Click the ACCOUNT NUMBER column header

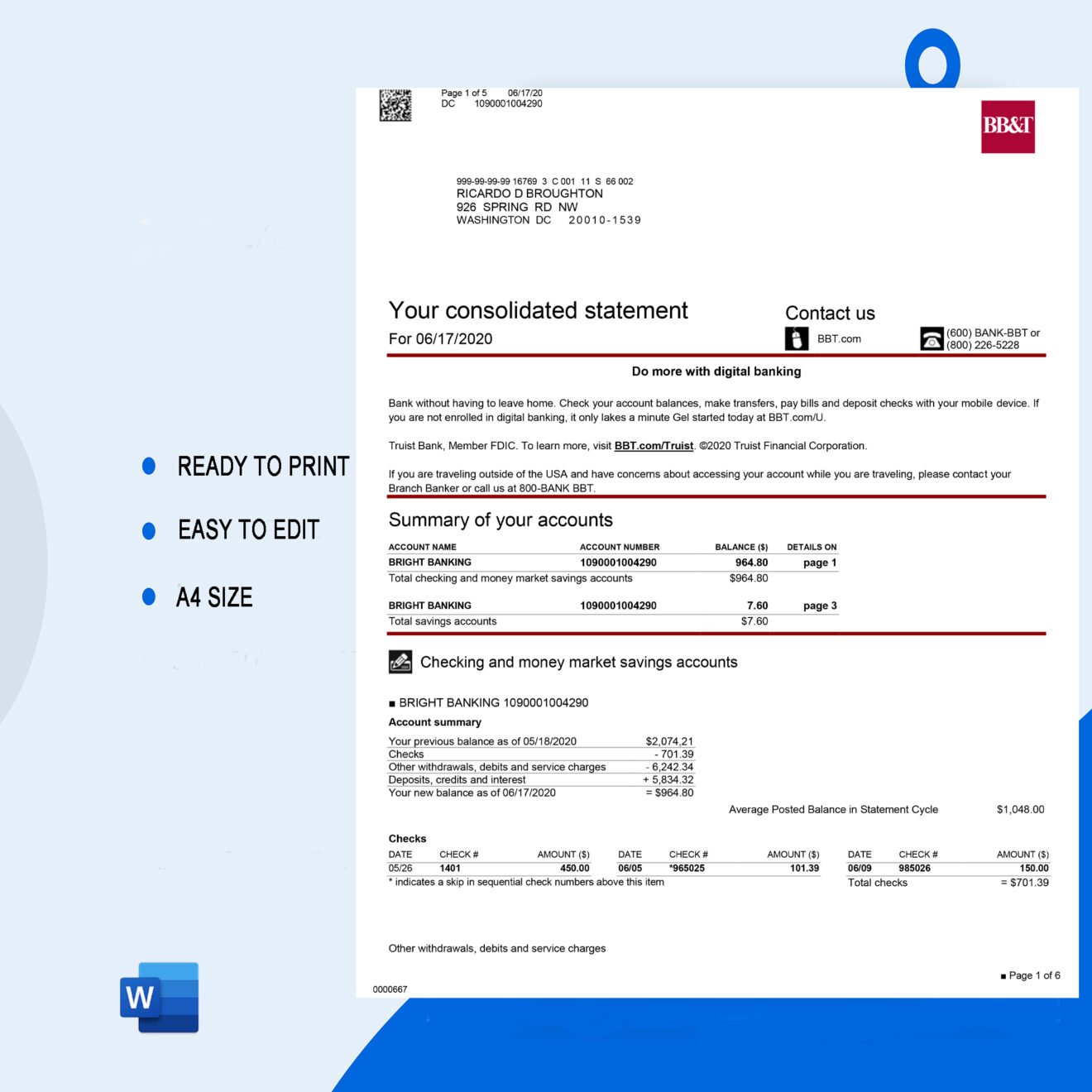tap(620, 547)
